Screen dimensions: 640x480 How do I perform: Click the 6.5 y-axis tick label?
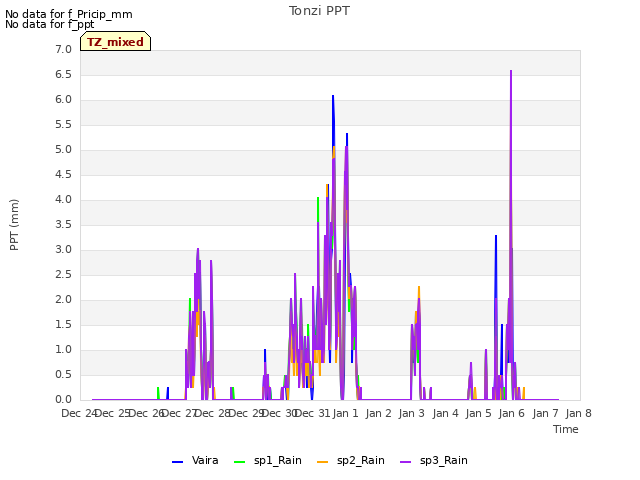point(63,75)
